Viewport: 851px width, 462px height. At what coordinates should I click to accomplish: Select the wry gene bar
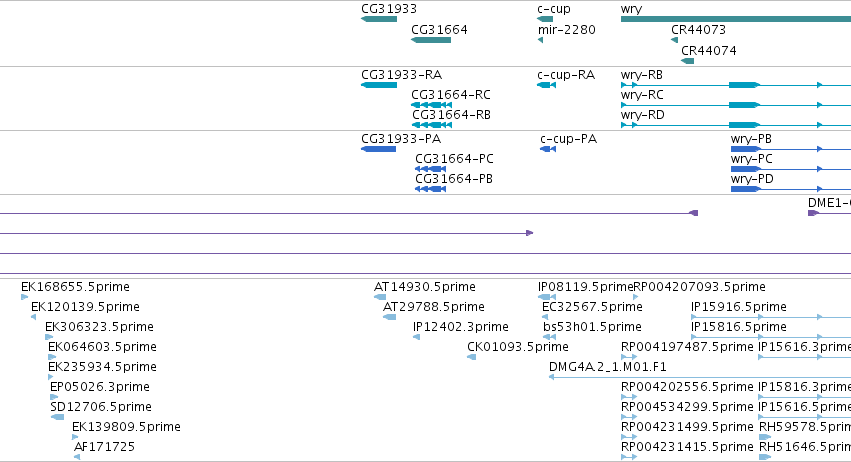pos(735,19)
